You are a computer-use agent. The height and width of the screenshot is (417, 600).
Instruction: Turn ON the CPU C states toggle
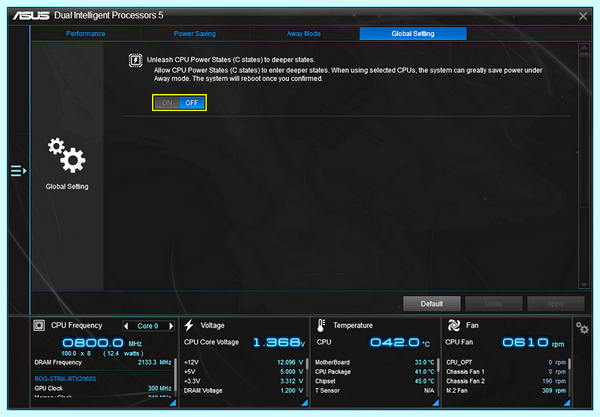point(167,103)
